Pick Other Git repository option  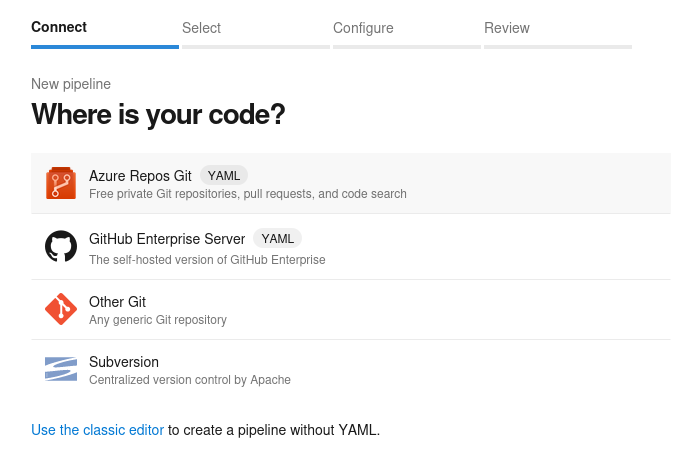click(x=351, y=310)
